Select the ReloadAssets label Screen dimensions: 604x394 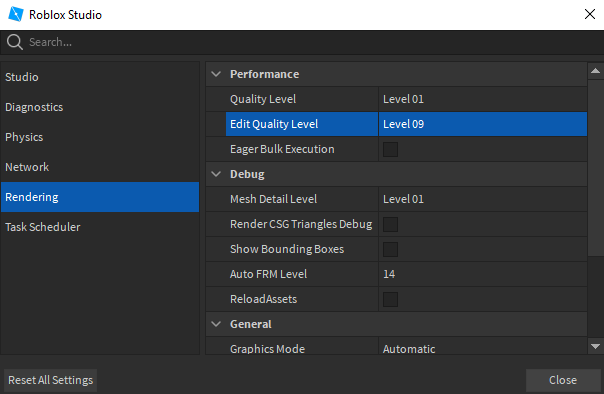point(263,299)
